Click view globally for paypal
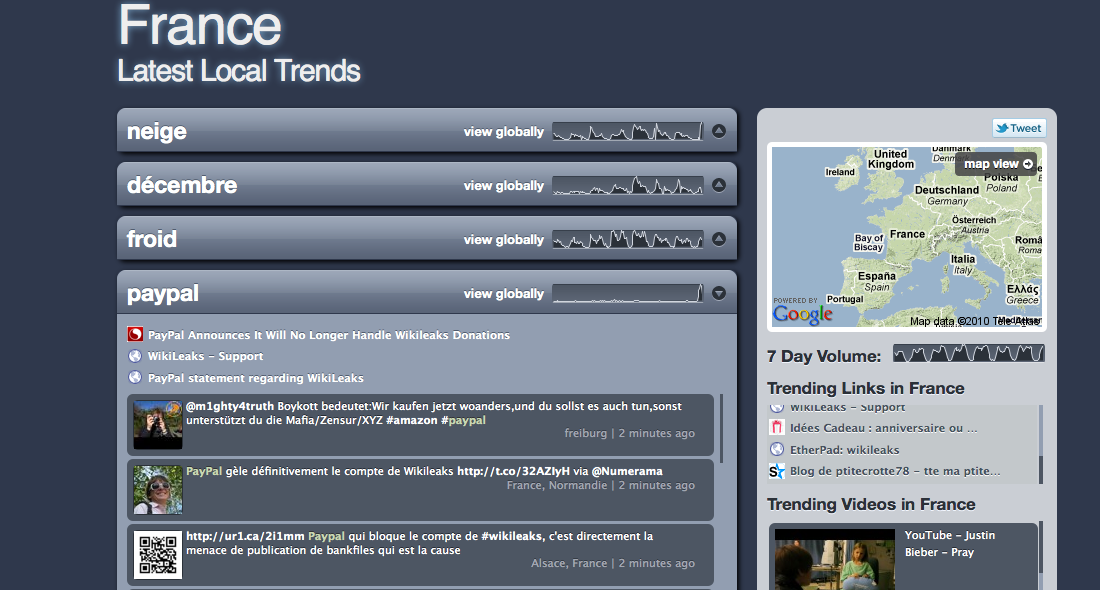This screenshot has height=590, width=1100. pyautogui.click(x=503, y=294)
